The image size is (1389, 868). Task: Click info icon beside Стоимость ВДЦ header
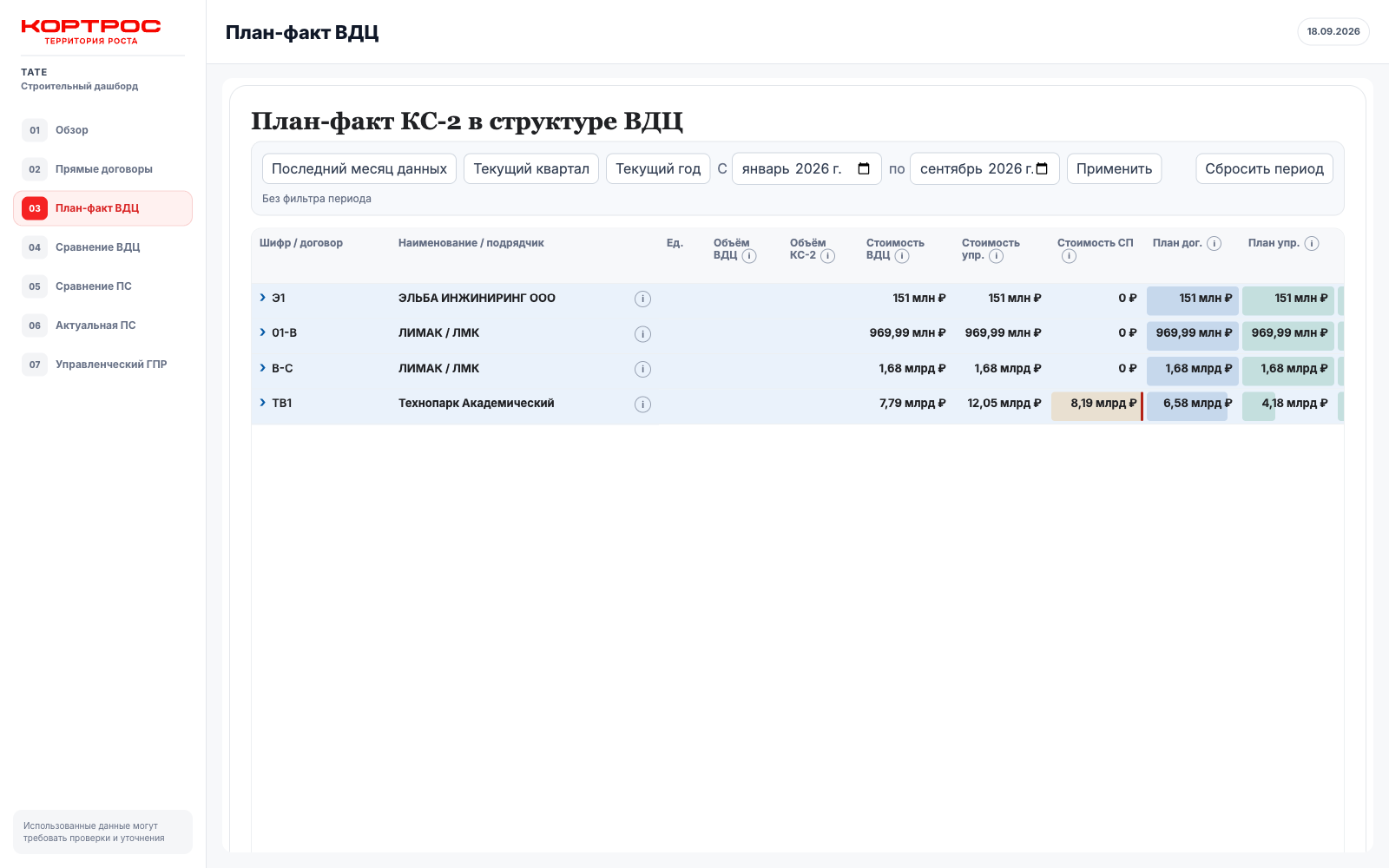coord(902,256)
